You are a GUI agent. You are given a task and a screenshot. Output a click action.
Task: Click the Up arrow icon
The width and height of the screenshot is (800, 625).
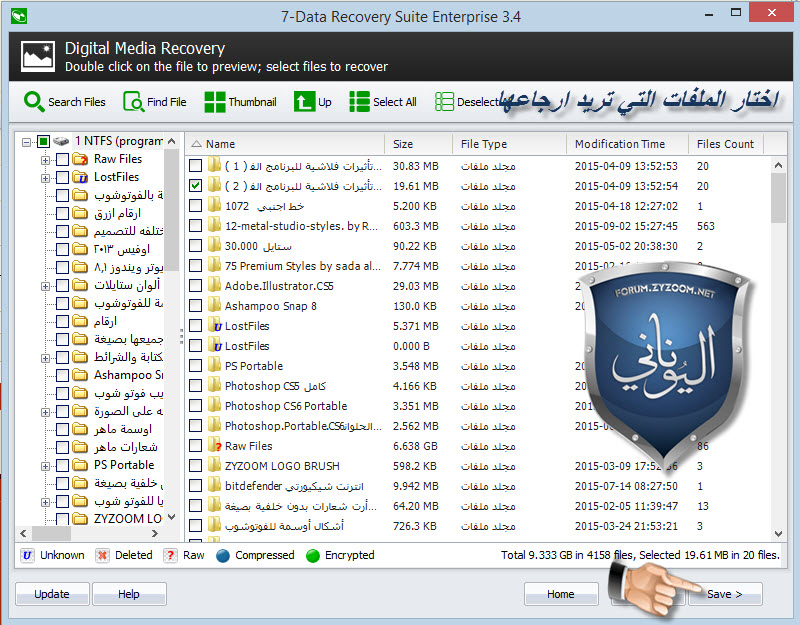[304, 102]
